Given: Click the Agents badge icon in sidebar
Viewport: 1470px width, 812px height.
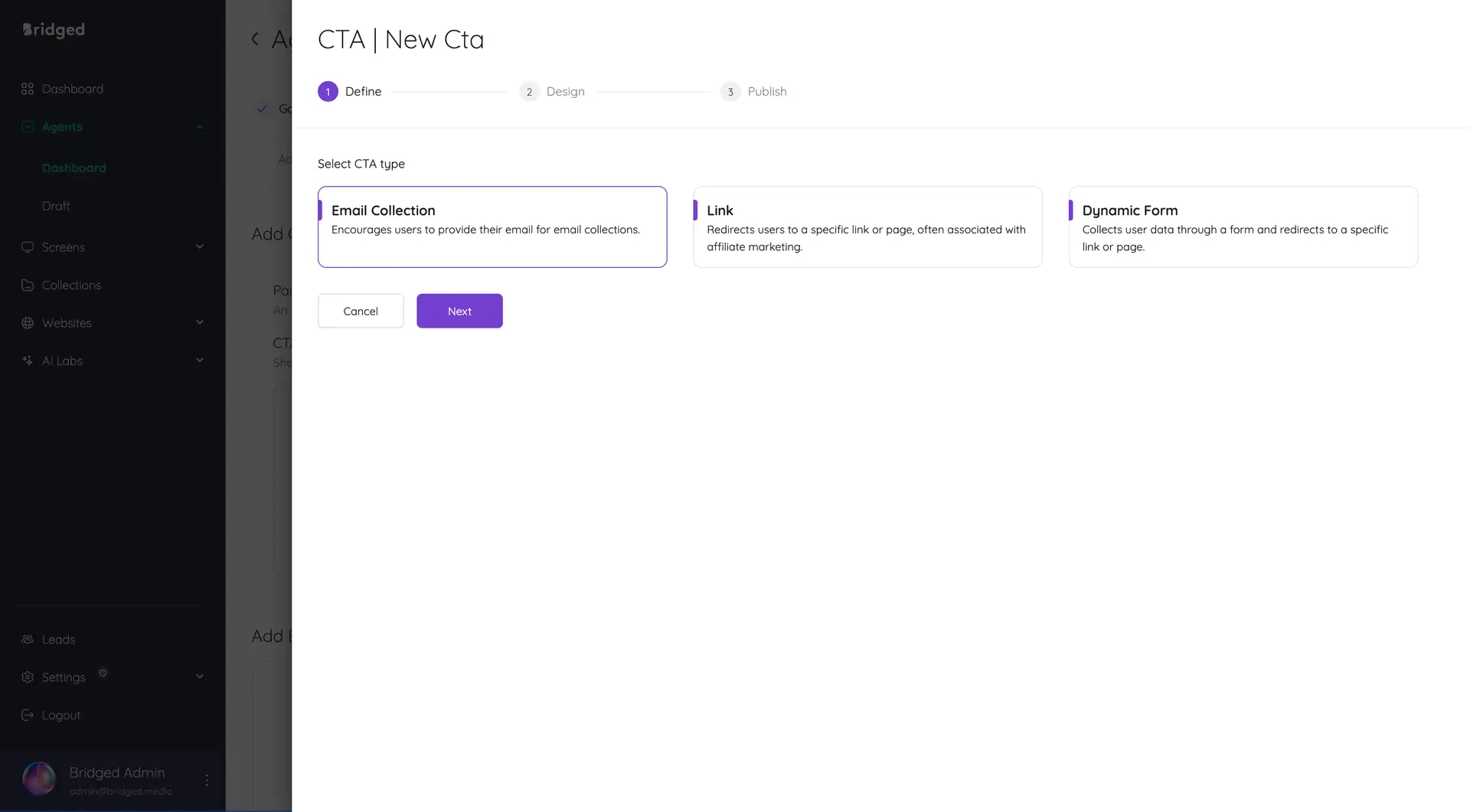Looking at the screenshot, I should pyautogui.click(x=28, y=126).
